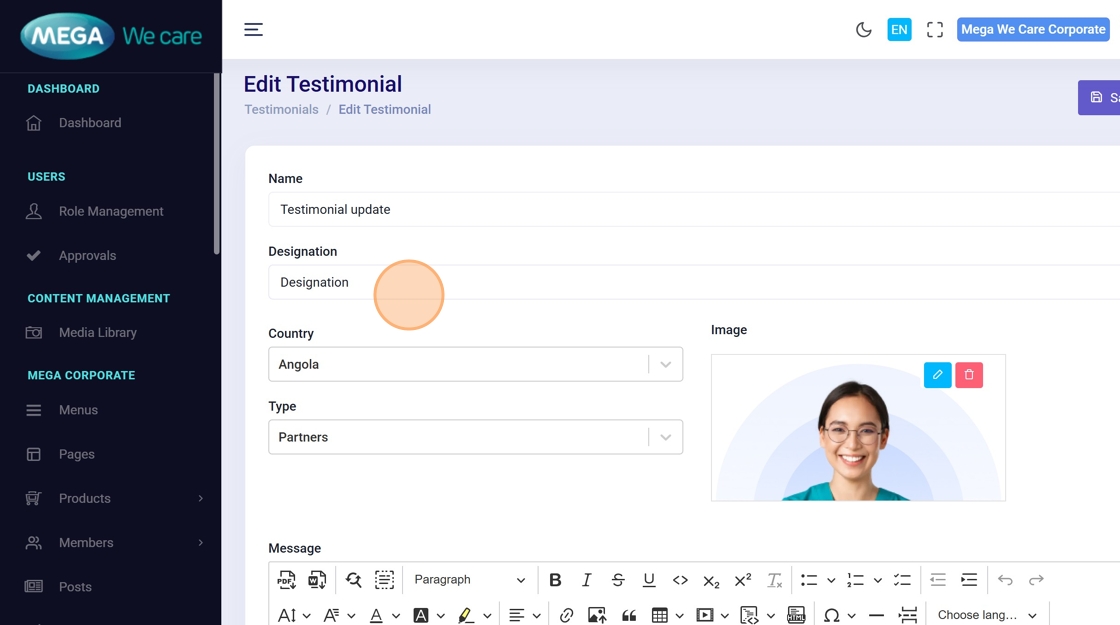This screenshot has width=1120, height=625.
Task: Open the Type dropdown showing Partners
Action: point(475,438)
